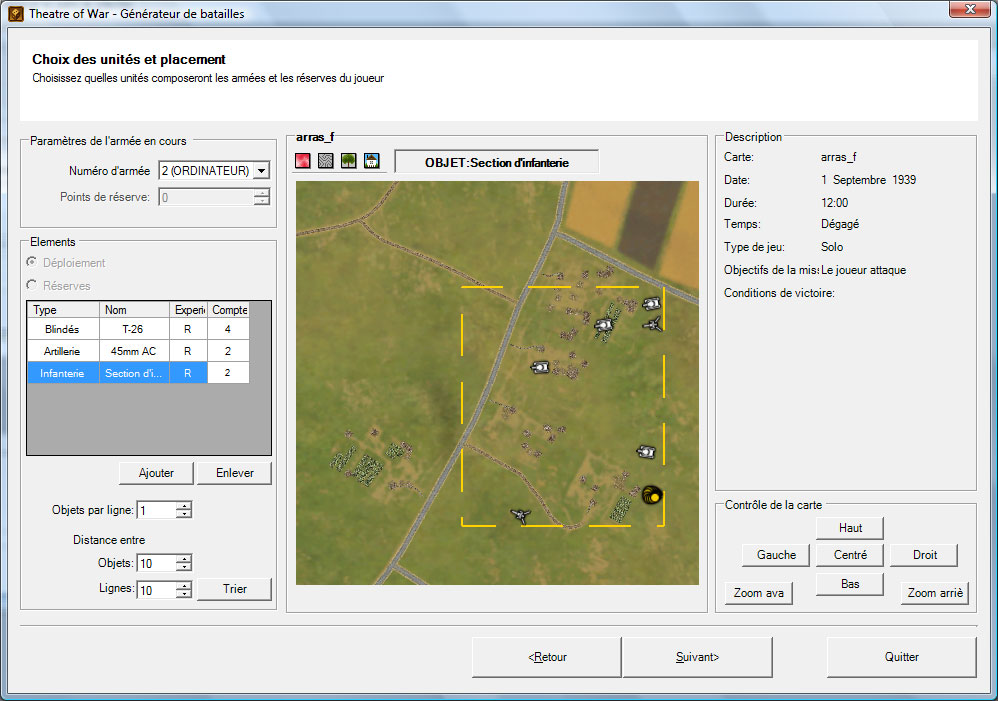Select the yellow-highlighted infantry unit on map
998x701 pixels.
coord(652,493)
